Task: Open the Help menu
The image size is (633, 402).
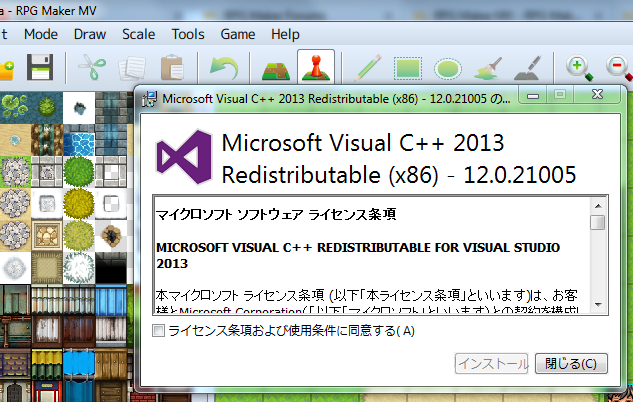Action: tap(285, 34)
